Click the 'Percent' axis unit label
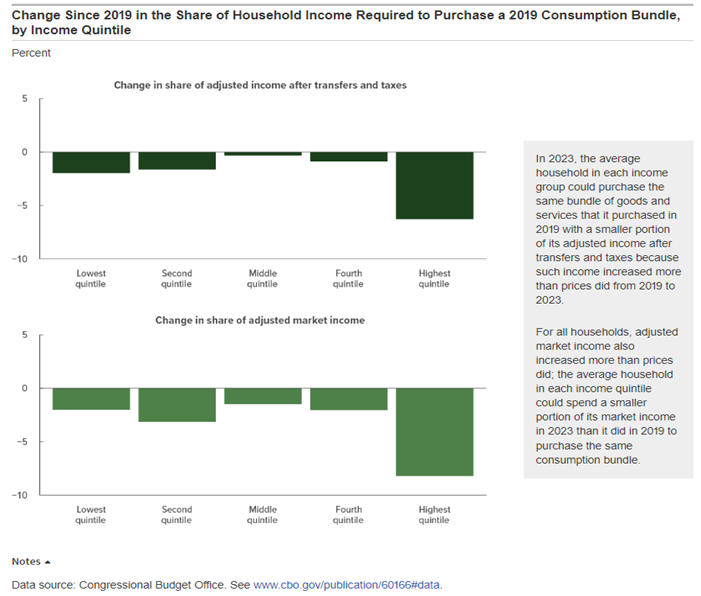 pyautogui.click(x=30, y=53)
